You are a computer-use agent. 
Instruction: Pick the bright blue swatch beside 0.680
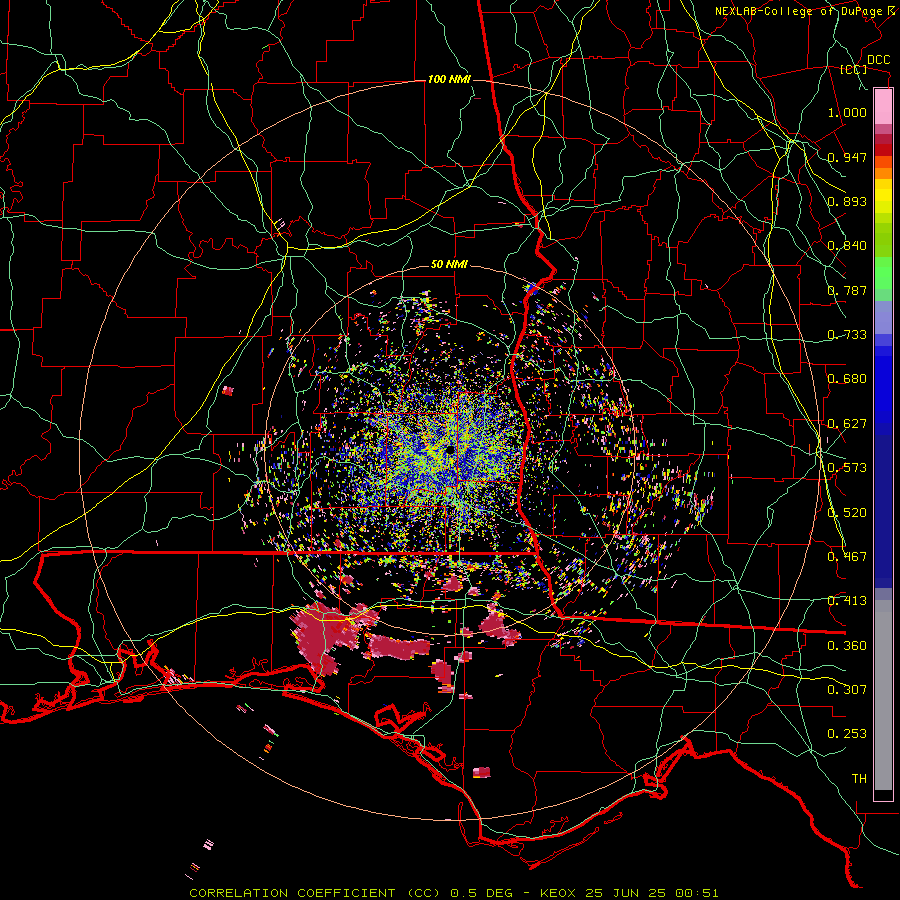883,385
